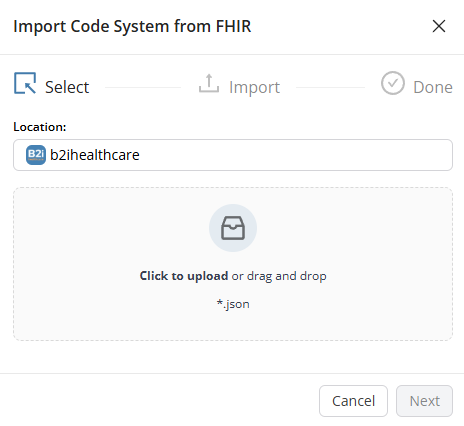
Task: Click the Select step cursor icon
Action: coord(25,83)
